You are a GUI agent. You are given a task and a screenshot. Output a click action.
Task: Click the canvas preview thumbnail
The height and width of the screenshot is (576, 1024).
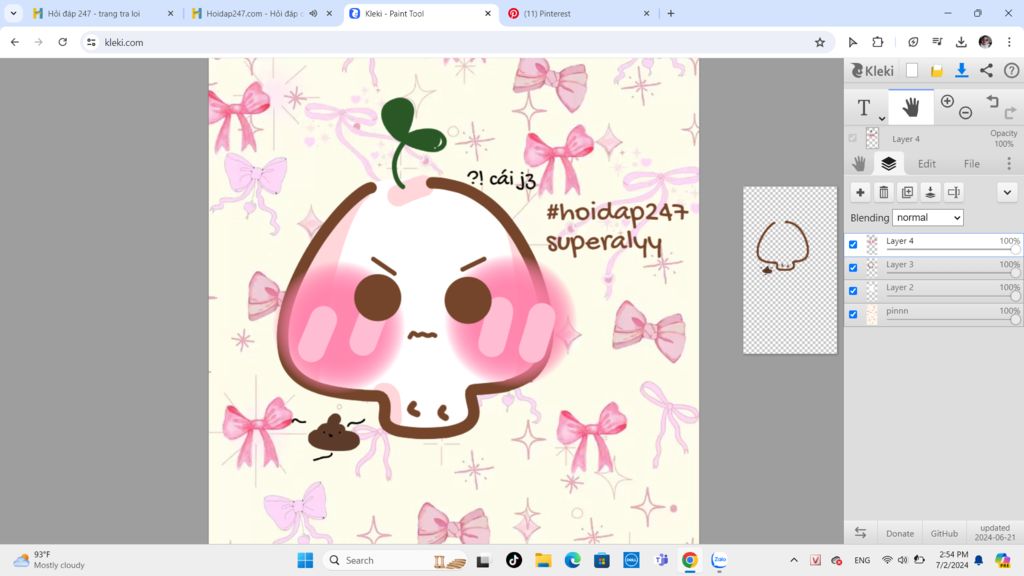click(790, 270)
